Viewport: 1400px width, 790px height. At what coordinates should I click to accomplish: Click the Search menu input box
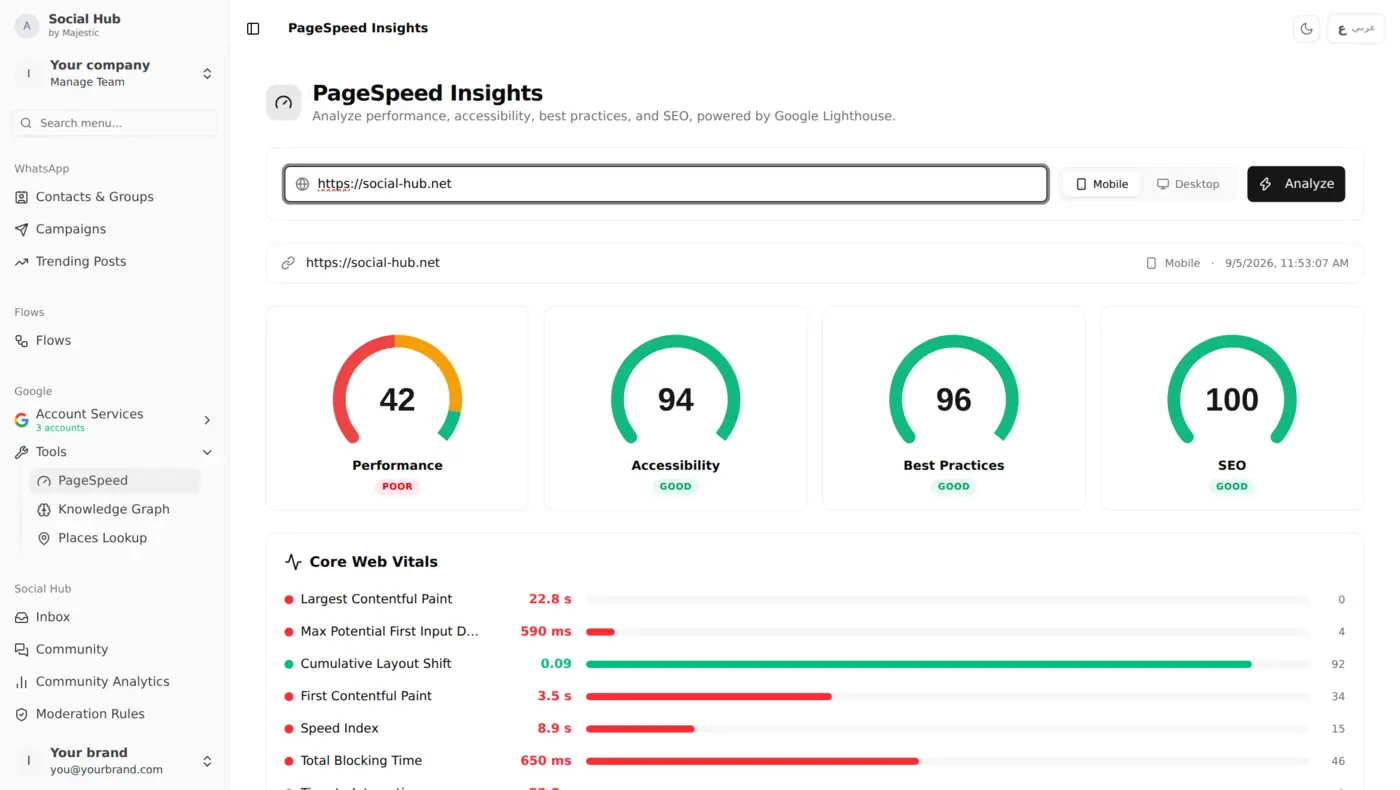point(115,123)
